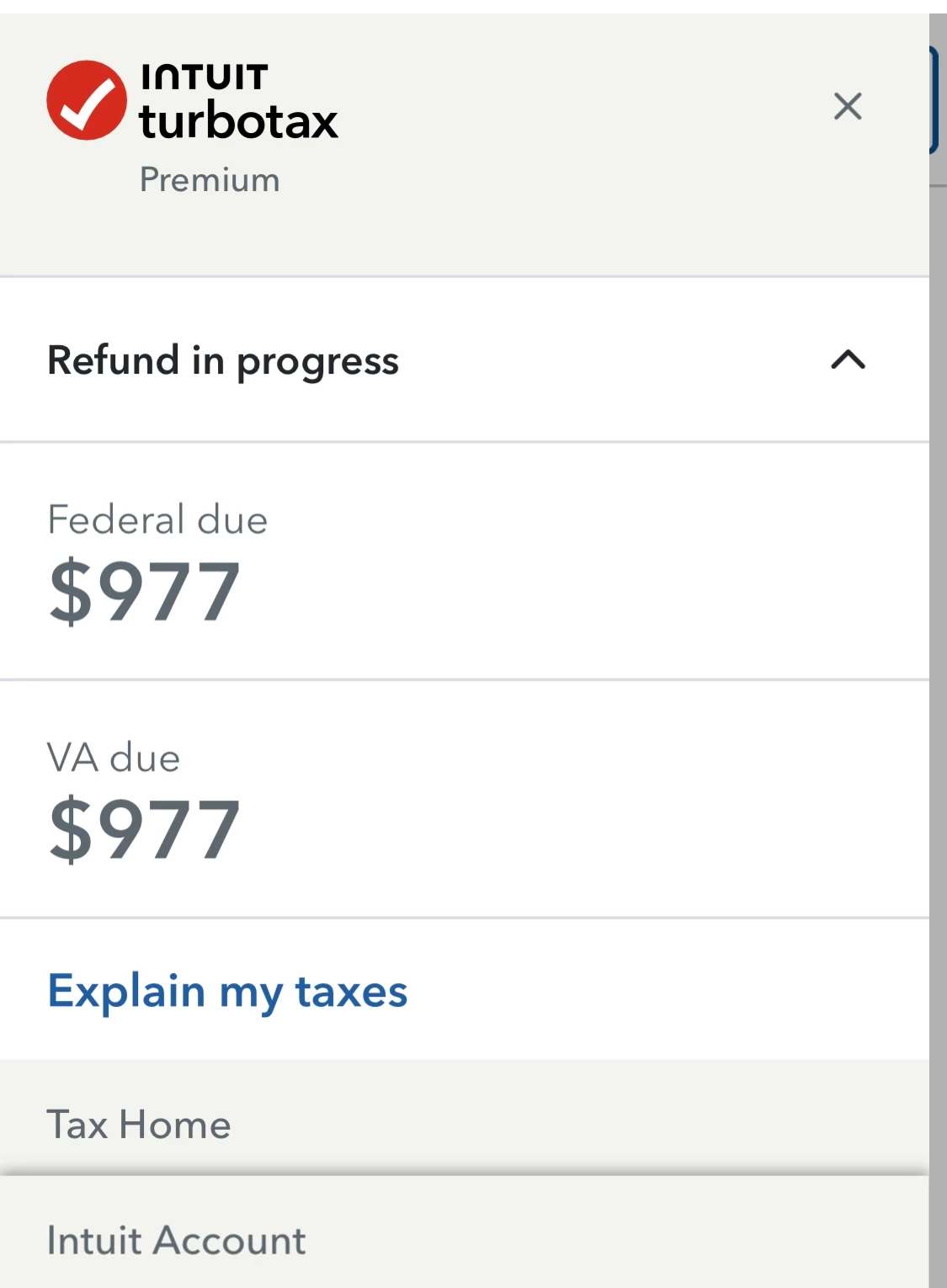Open the "Explain my taxes" link
The image size is (947, 1288).
227,991
